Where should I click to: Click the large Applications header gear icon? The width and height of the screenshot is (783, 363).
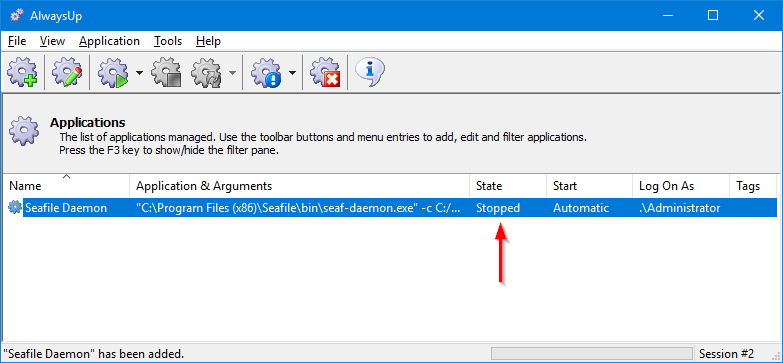point(23,131)
